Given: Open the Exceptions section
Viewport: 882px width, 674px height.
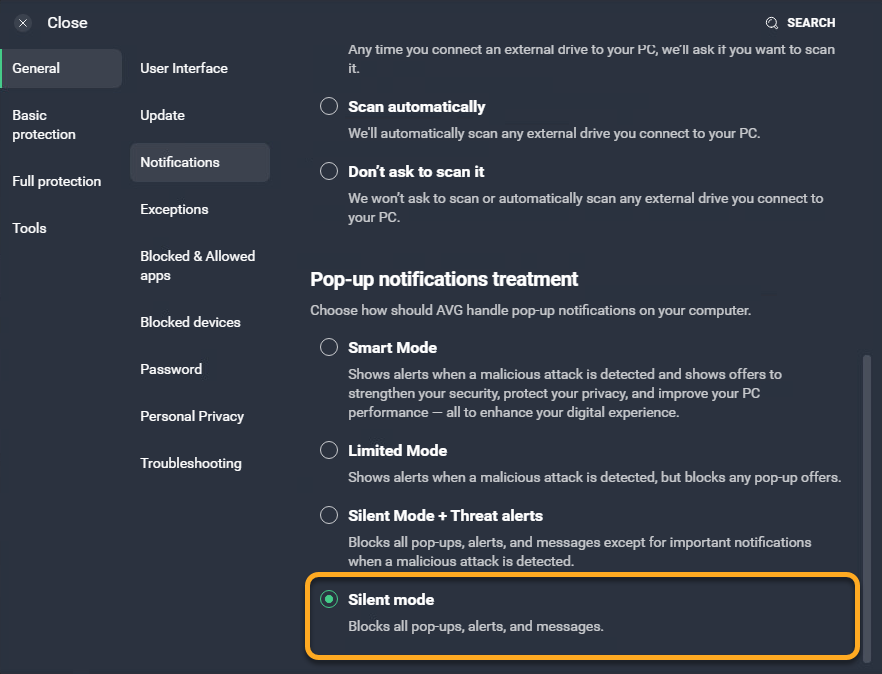Looking at the screenshot, I should pyautogui.click(x=174, y=209).
